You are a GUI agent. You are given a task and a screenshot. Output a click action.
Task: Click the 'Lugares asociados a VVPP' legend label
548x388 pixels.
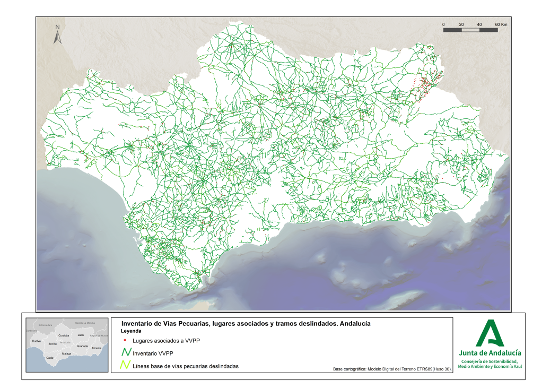(x=166, y=340)
